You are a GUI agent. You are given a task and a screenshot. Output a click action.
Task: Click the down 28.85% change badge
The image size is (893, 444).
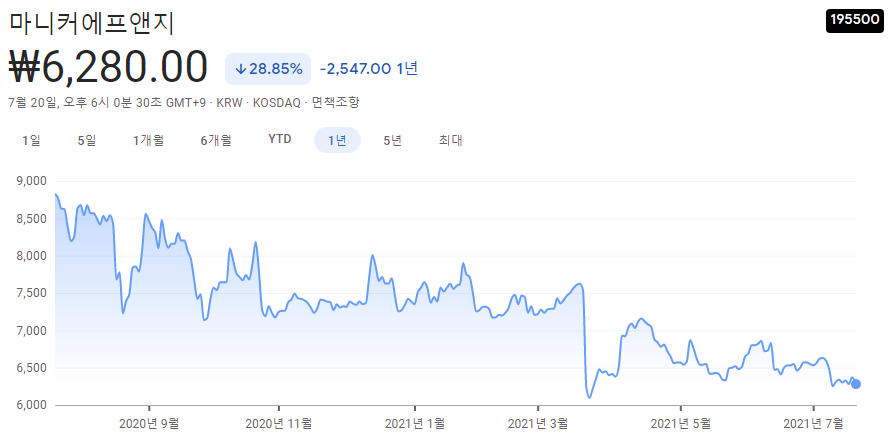tap(268, 69)
